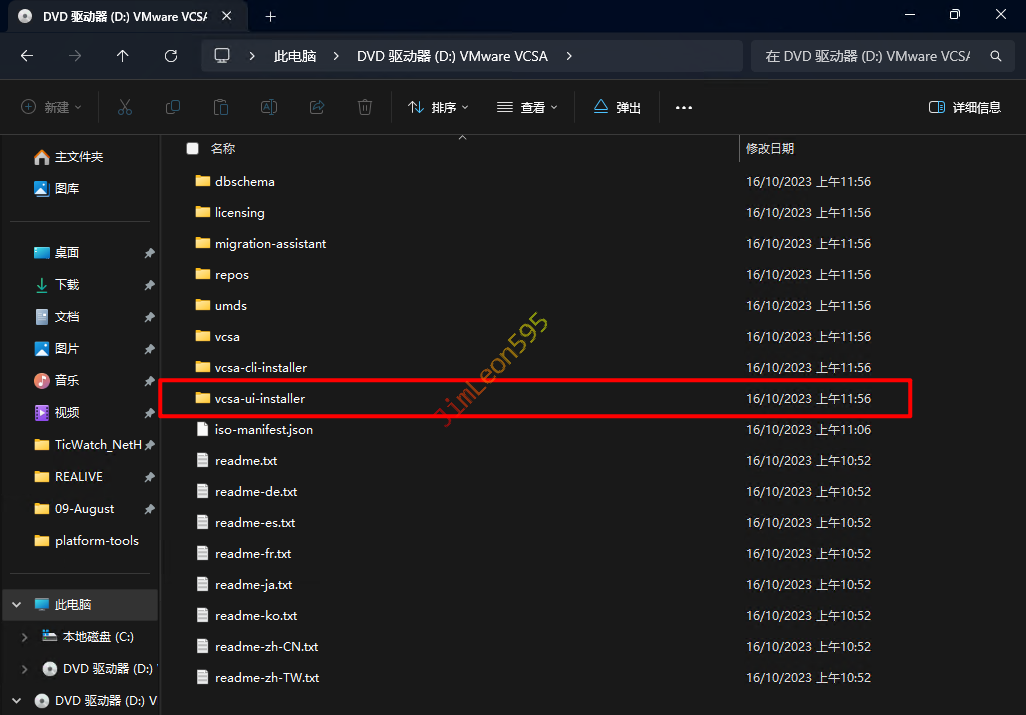1026x715 pixels.
Task: Click the search box for DVD drive
Action: (868, 56)
